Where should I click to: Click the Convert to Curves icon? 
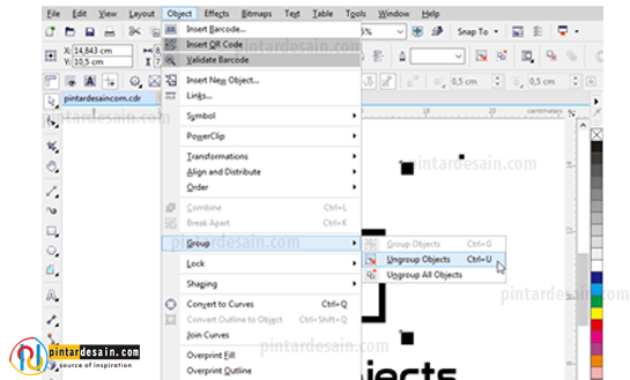171,304
